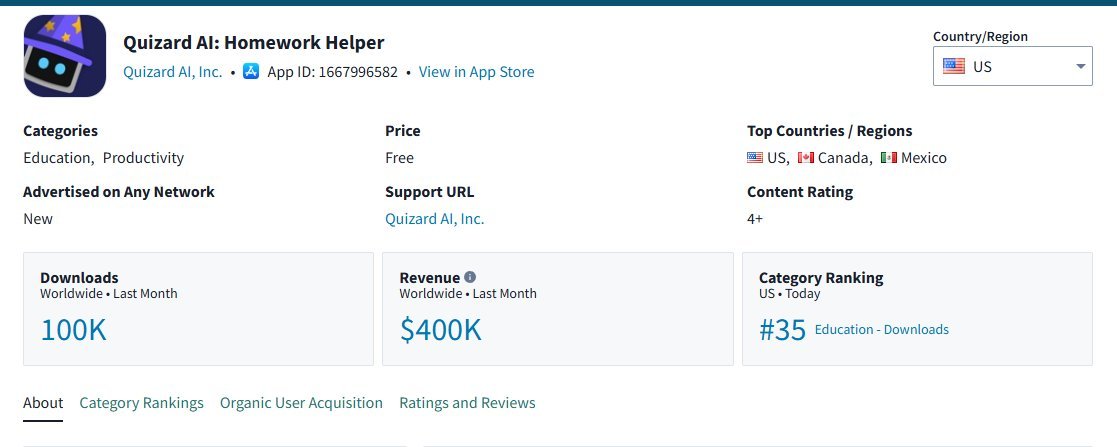
Task: Click the Quizard AI wizard app icon
Action: tap(64, 56)
